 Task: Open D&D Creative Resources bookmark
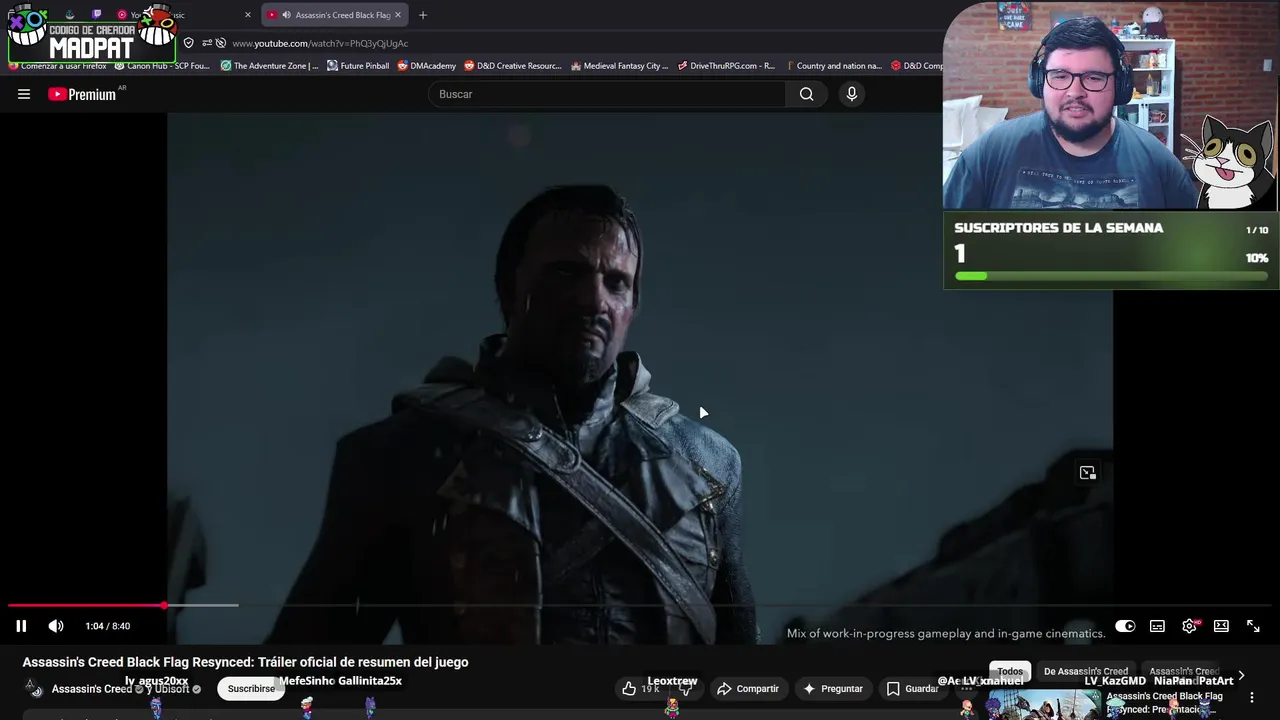(513, 66)
